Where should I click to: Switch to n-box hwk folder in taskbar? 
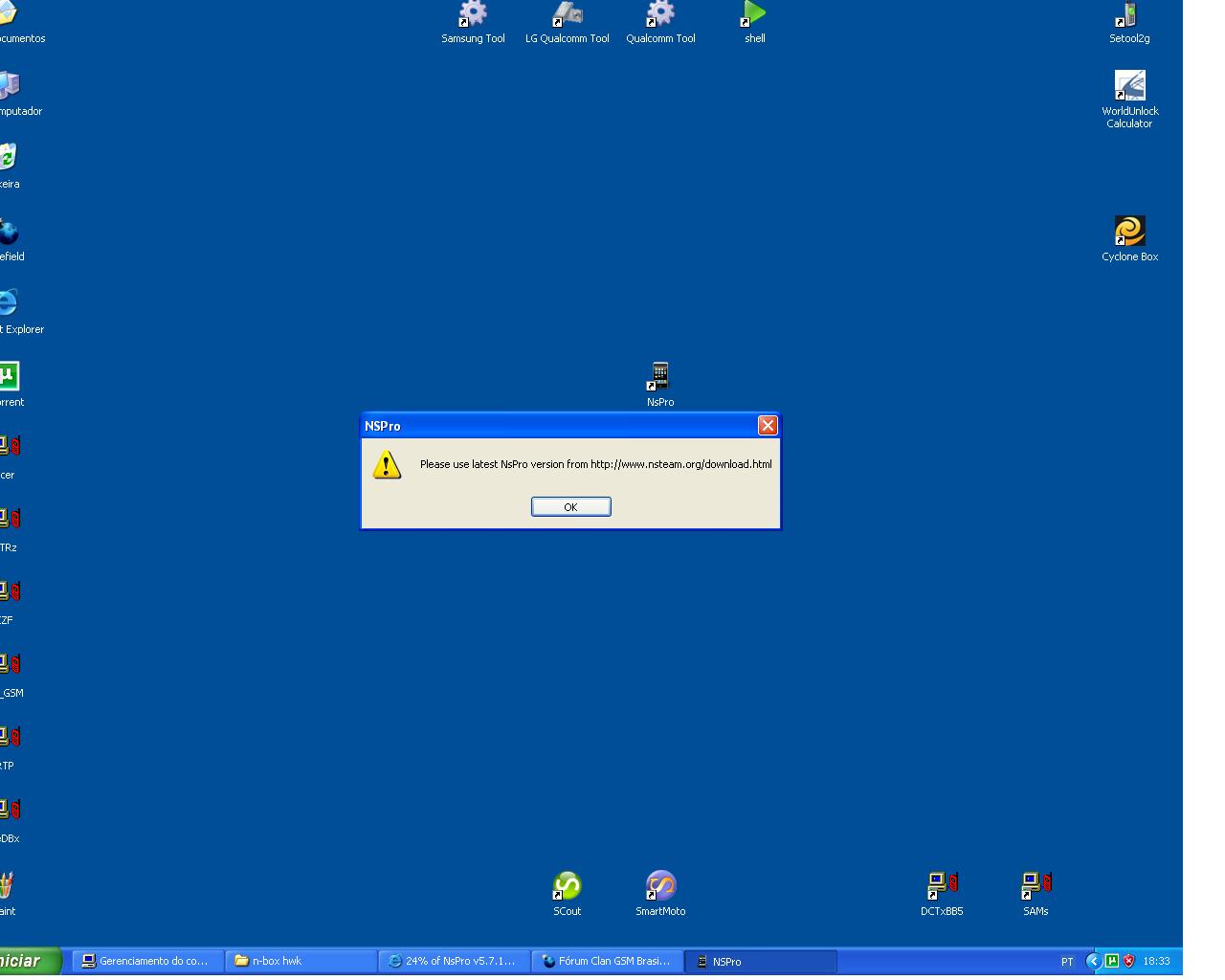coord(301,961)
